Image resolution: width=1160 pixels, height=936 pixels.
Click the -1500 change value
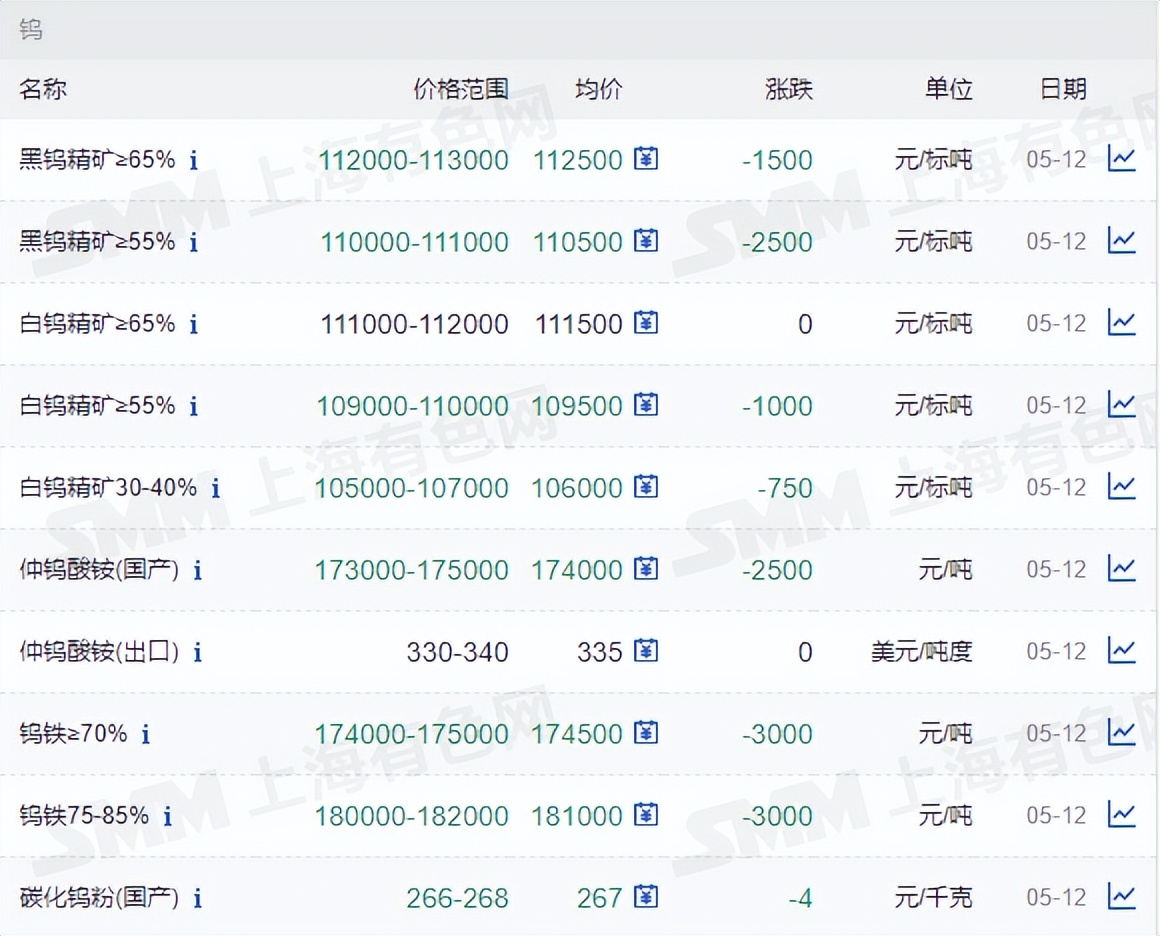click(x=778, y=161)
